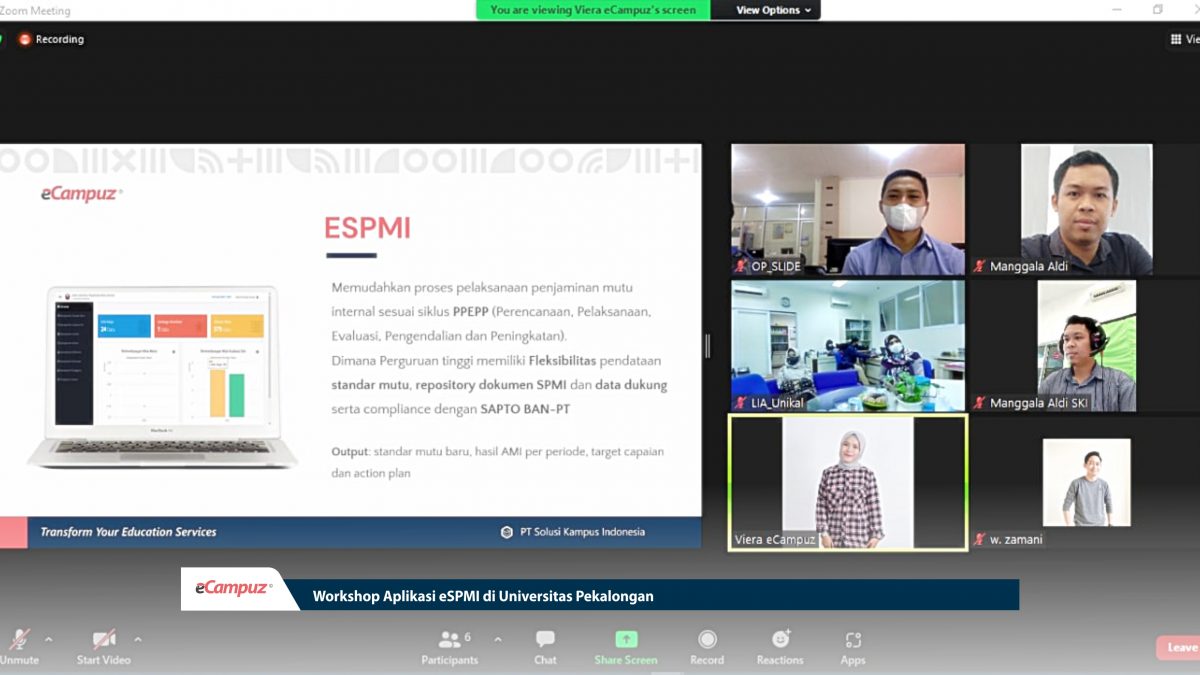Click the laptop dashboard image on the slide
The image size is (1200, 675).
pyautogui.click(x=162, y=377)
